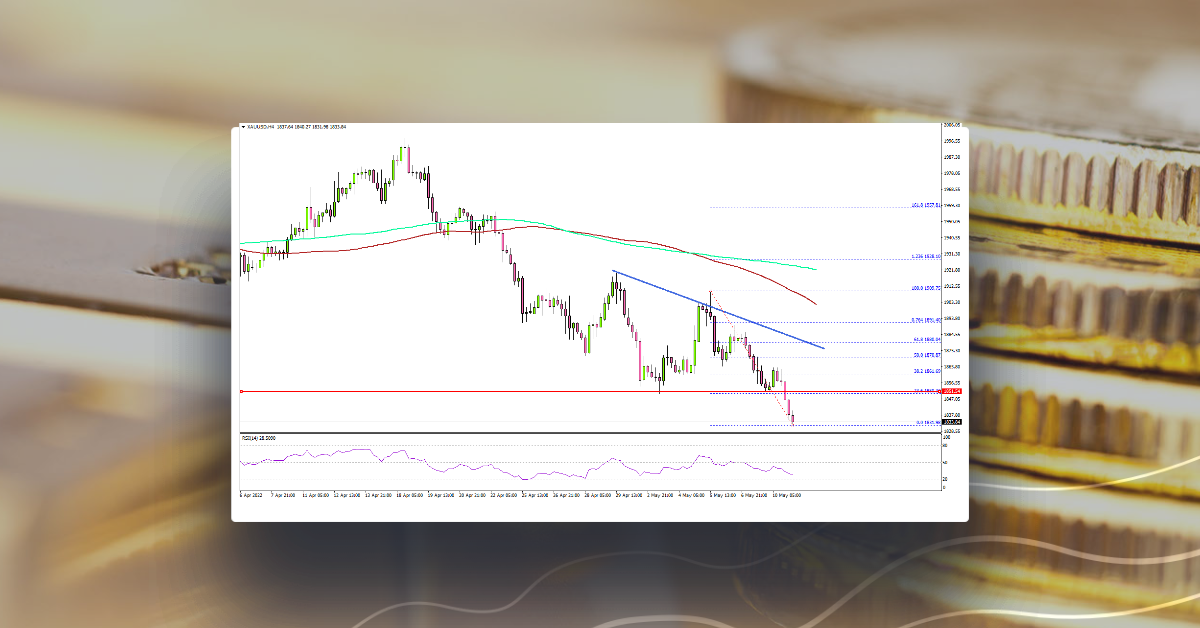This screenshot has width=1200, height=628.
Task: Select the 1.236 Fibonacci level labeled 1838.10
Action: [x=925, y=256]
